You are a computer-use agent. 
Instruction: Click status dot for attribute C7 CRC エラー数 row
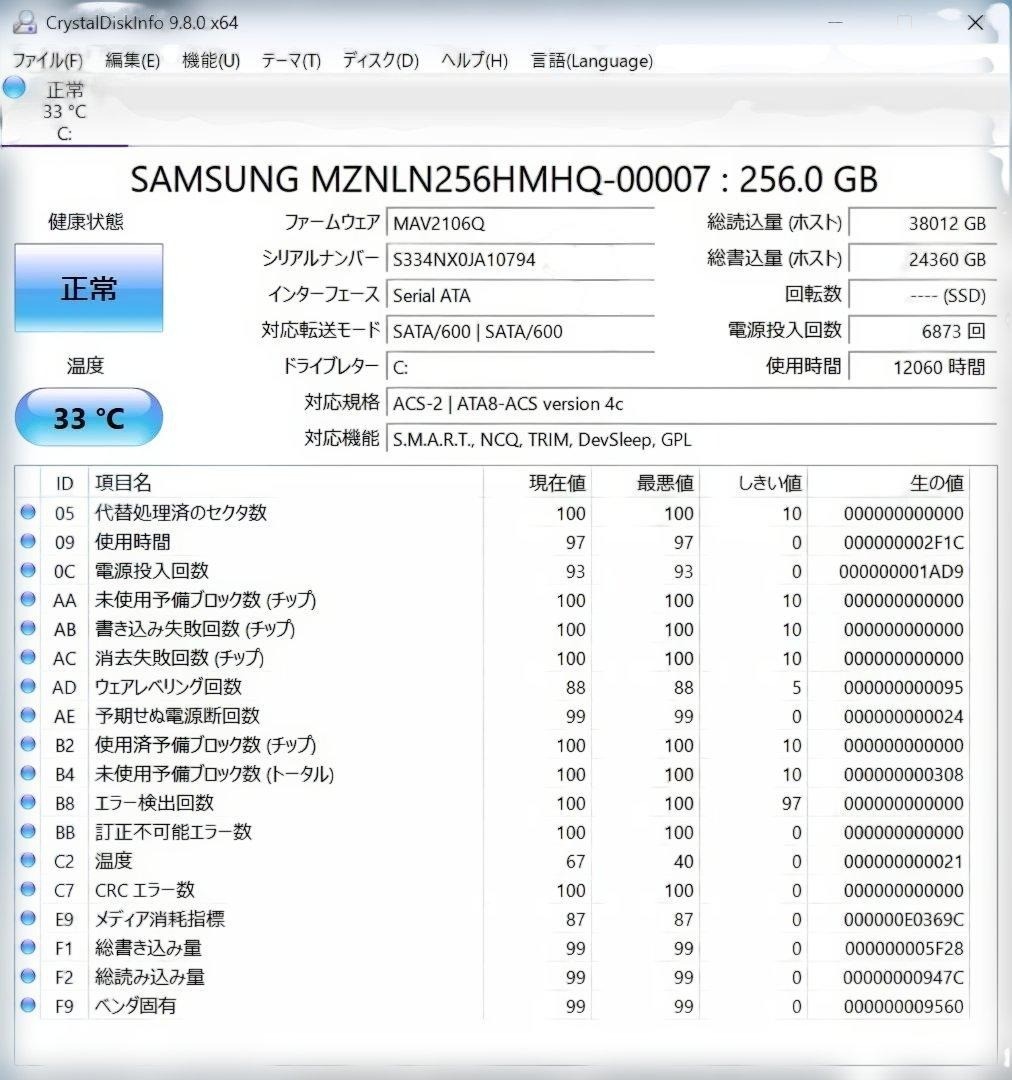pyautogui.click(x=28, y=889)
